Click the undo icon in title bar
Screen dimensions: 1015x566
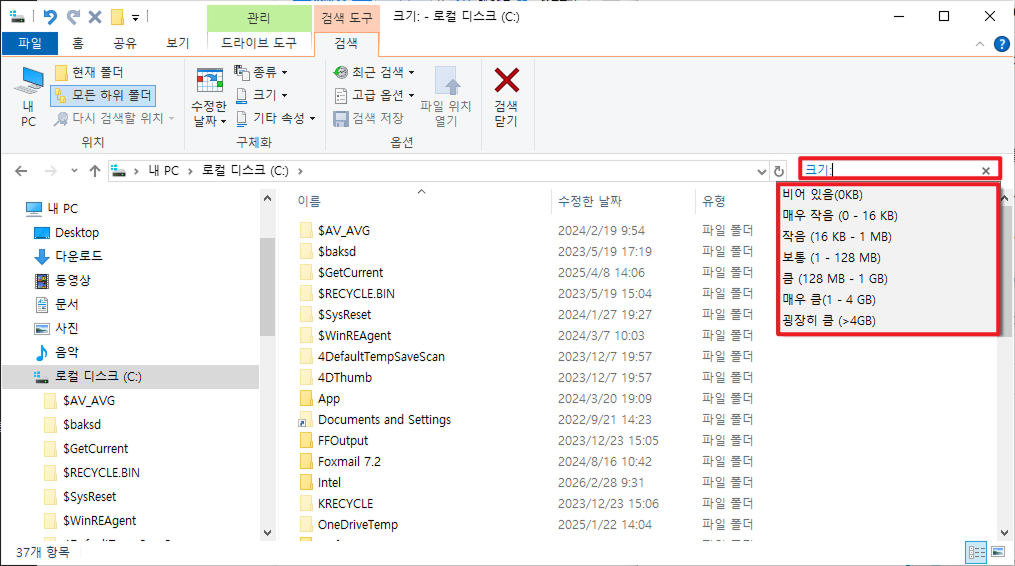(50, 17)
